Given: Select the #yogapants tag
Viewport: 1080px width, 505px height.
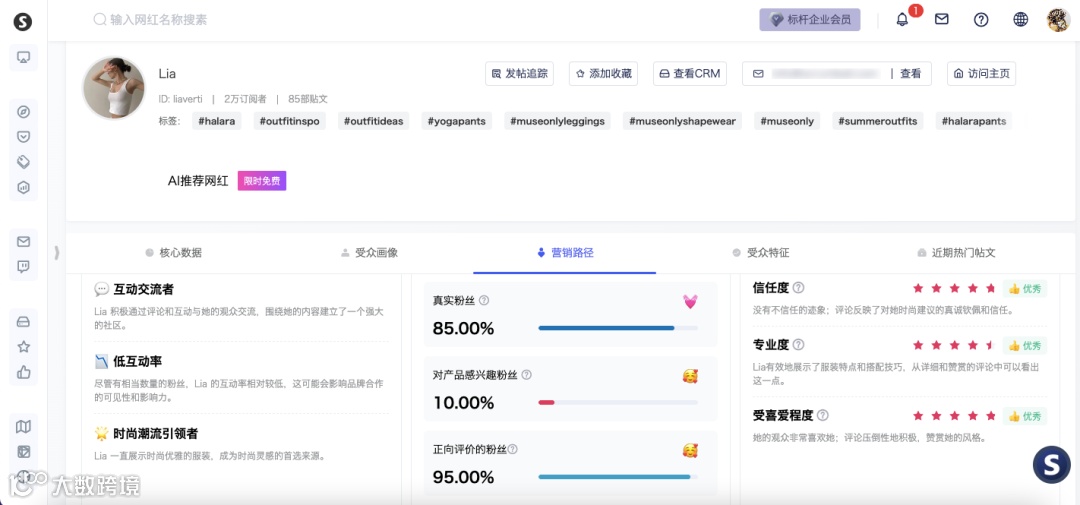Looking at the screenshot, I should (x=456, y=121).
